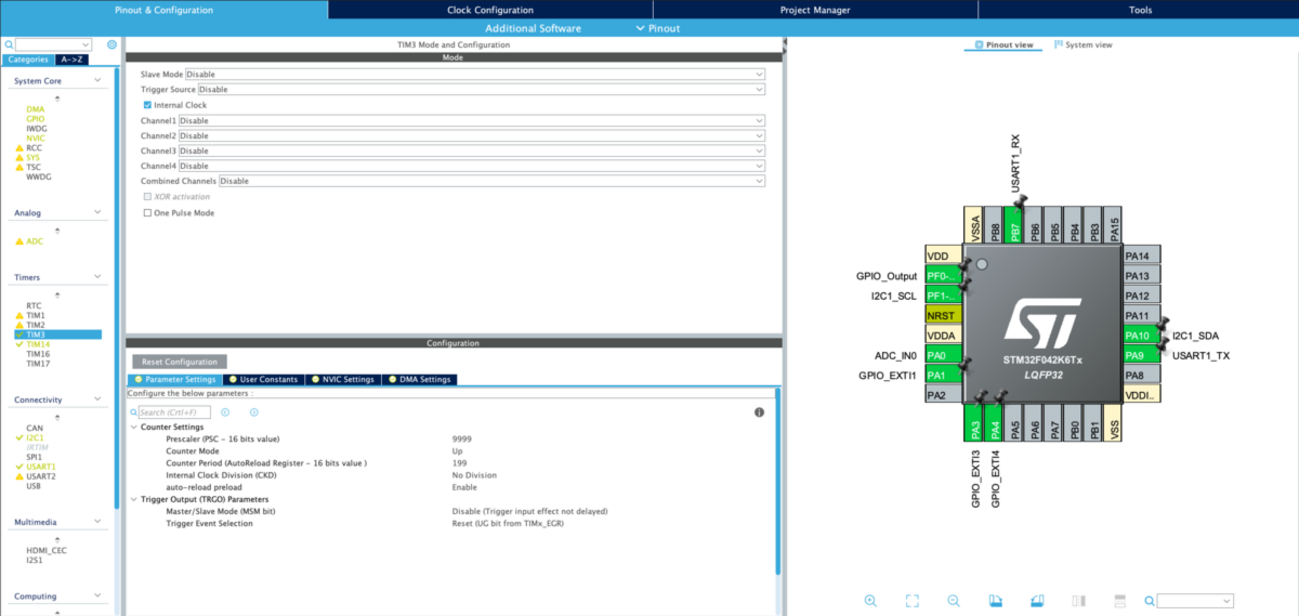This screenshot has width=1299, height=616.
Task: Click the Reset Configuration button
Action: click(180, 361)
